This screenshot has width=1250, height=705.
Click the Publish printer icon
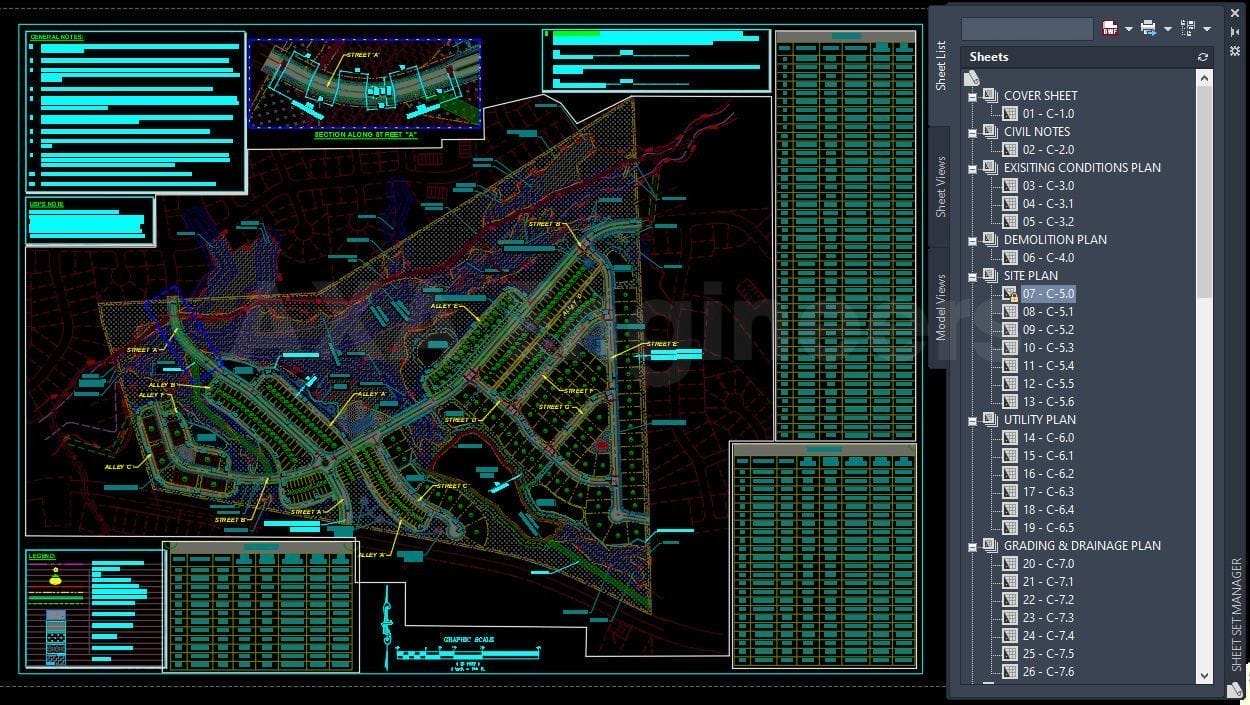click(x=1148, y=28)
